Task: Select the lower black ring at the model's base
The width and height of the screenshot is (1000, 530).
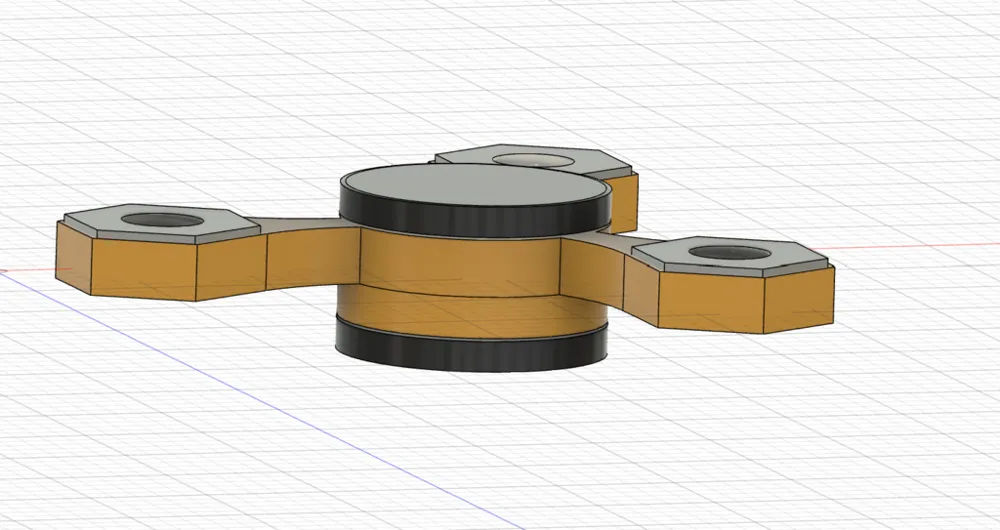Action: tap(472, 348)
